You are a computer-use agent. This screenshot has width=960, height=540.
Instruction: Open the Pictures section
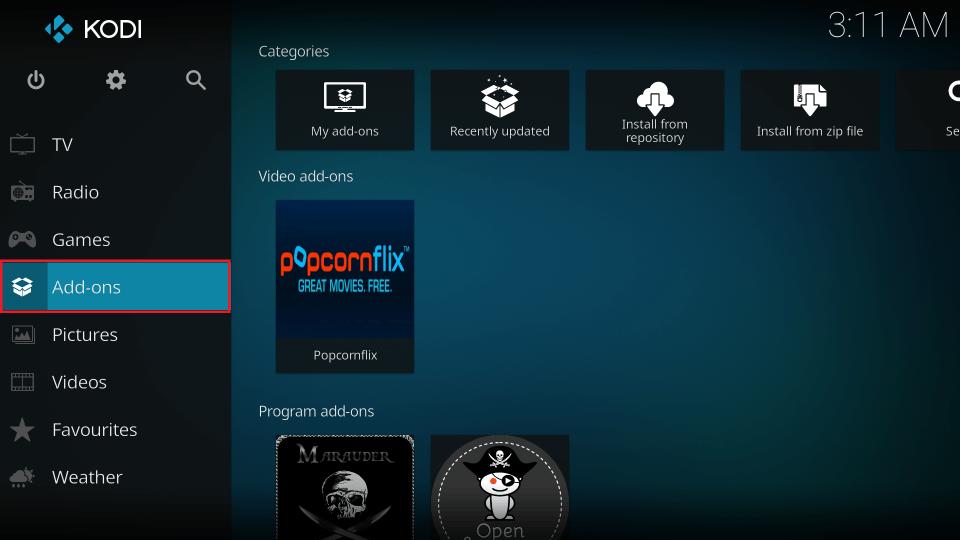[116, 334]
